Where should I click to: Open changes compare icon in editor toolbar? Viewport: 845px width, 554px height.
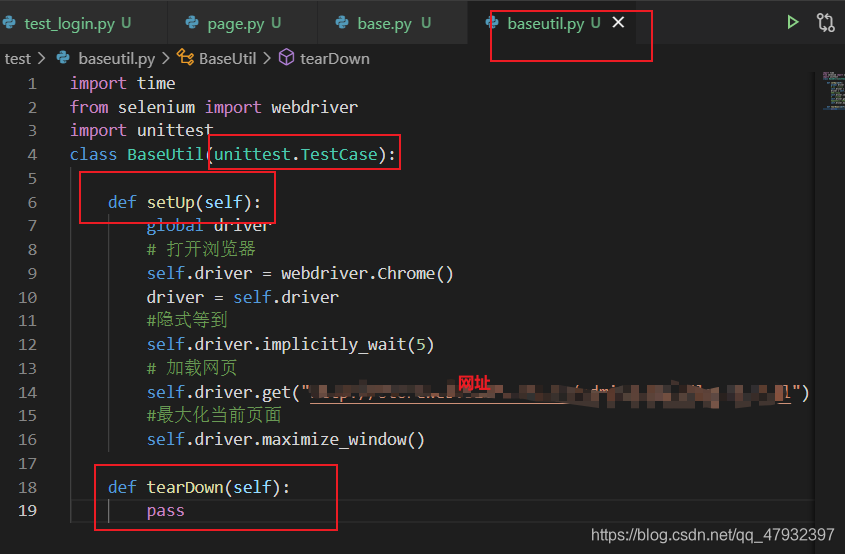(x=825, y=23)
